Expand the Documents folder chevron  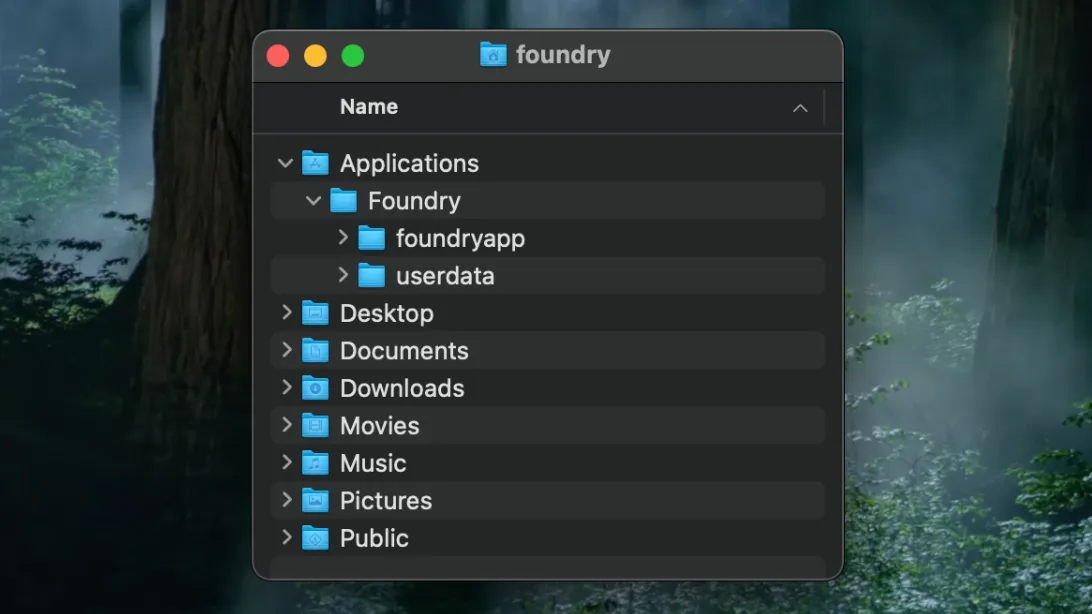[286, 350]
